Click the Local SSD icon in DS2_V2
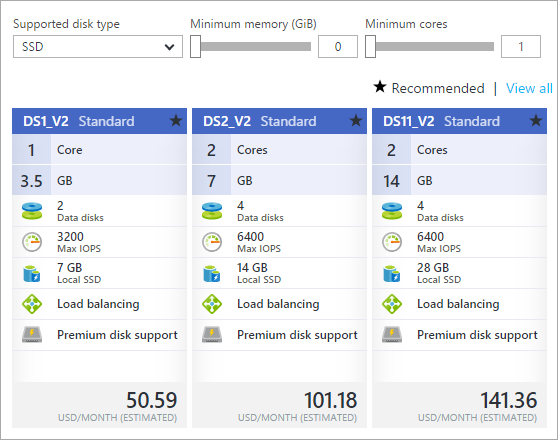 point(212,273)
